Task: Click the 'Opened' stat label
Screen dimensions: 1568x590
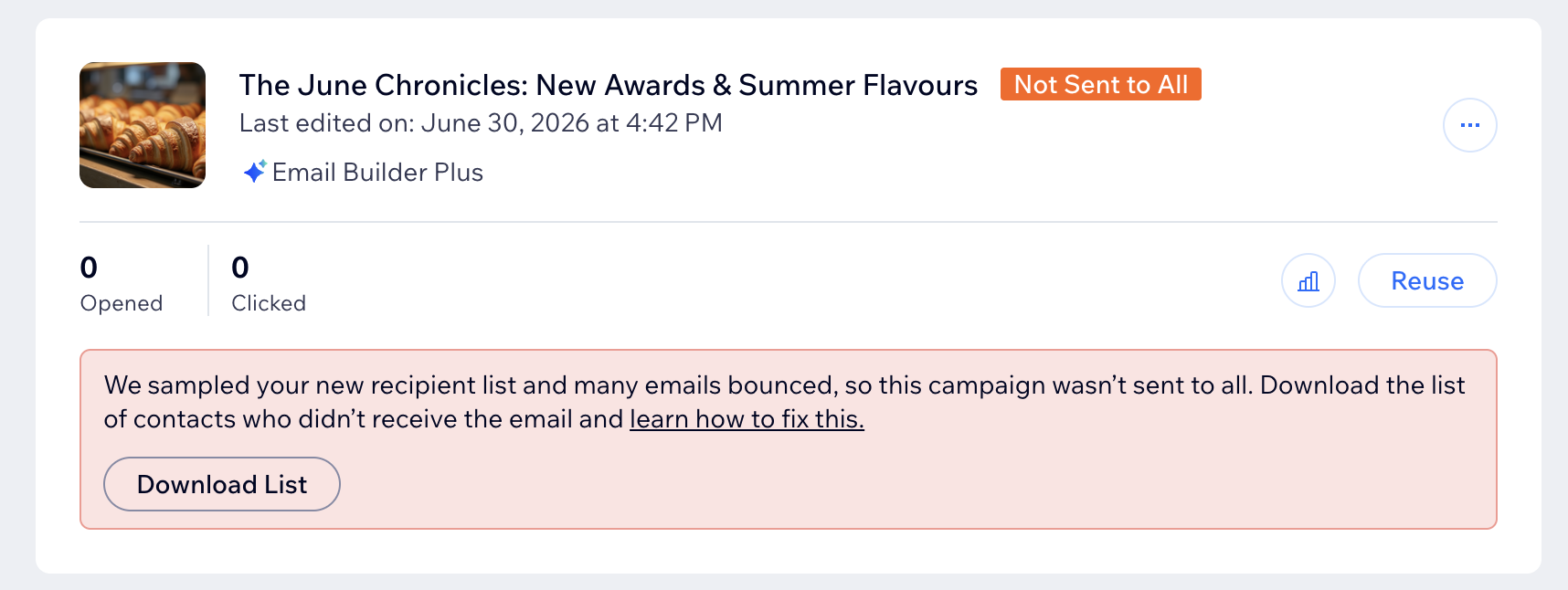Action: (122, 303)
